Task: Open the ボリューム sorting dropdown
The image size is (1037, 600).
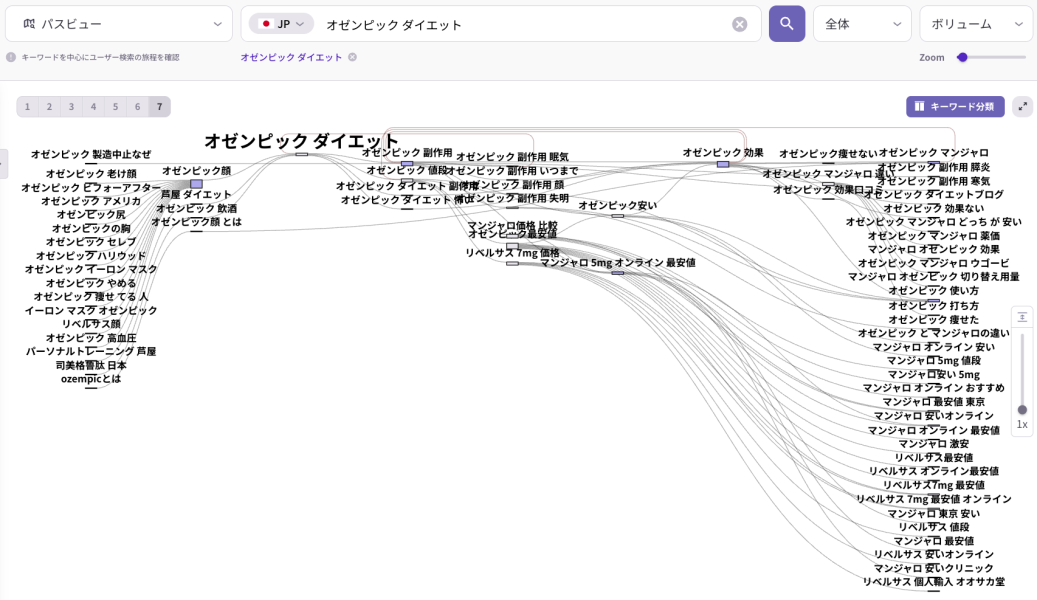Action: tap(975, 23)
